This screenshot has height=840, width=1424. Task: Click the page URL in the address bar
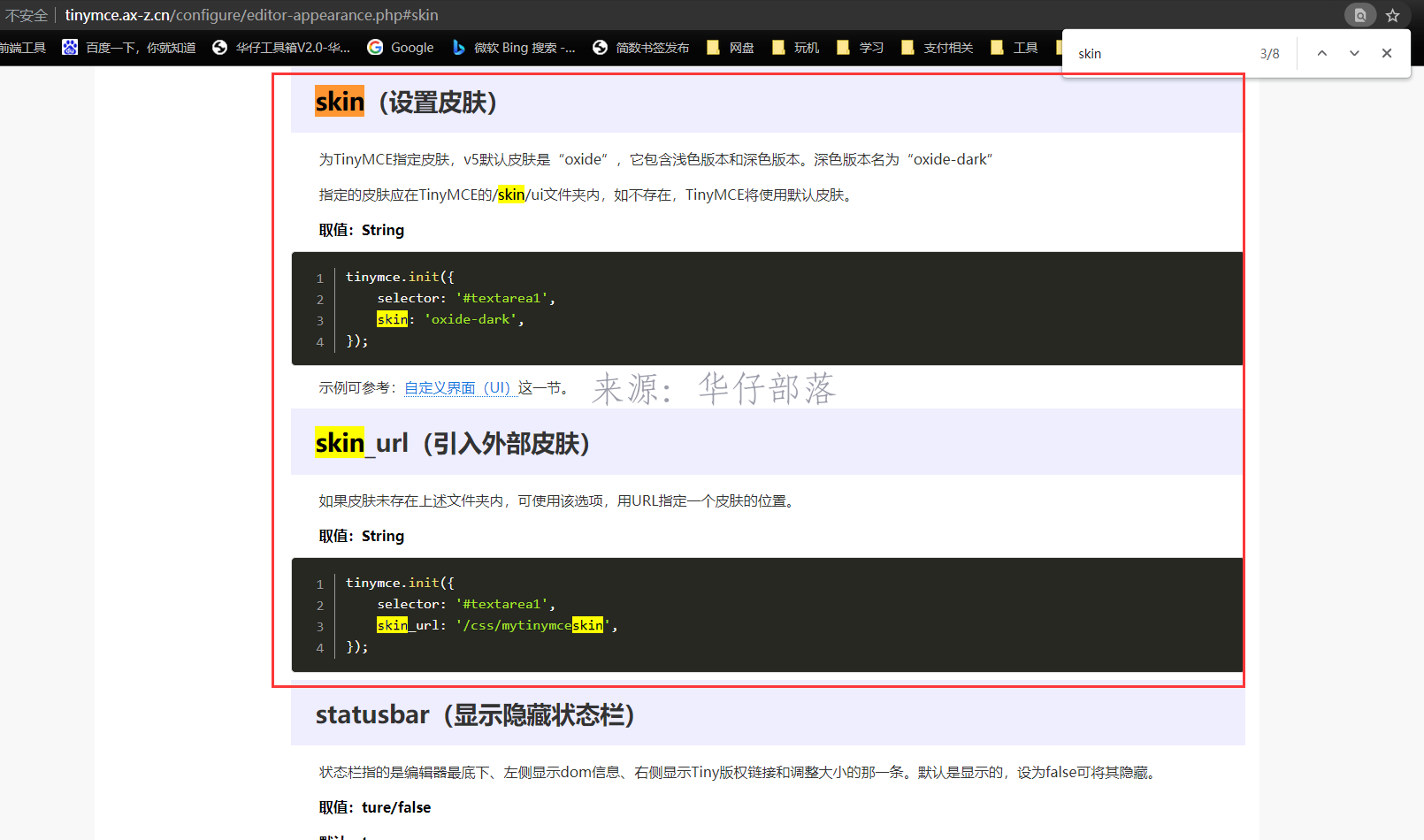pyautogui.click(x=251, y=15)
